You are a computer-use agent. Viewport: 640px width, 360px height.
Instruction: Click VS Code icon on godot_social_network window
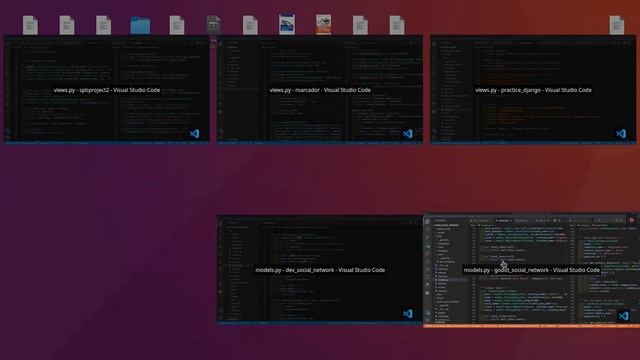tap(623, 316)
